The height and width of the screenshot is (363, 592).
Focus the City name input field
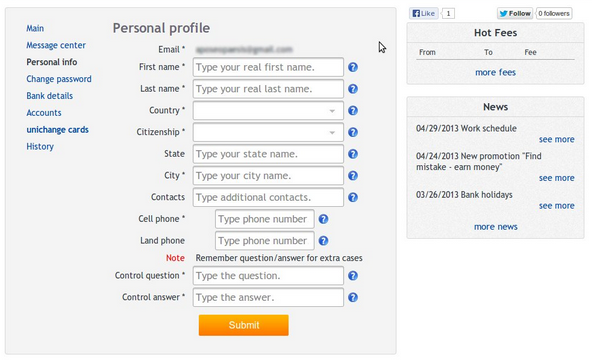[268, 176]
